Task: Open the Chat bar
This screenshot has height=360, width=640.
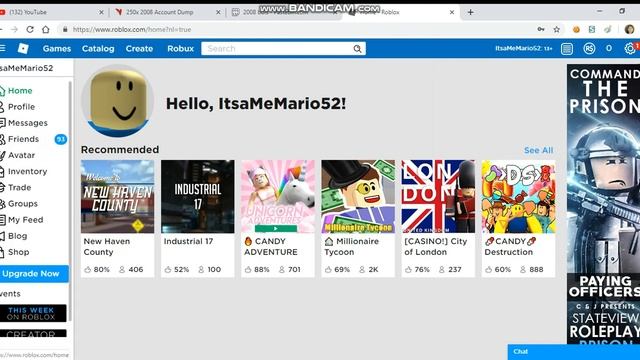Action: pyautogui.click(x=574, y=352)
